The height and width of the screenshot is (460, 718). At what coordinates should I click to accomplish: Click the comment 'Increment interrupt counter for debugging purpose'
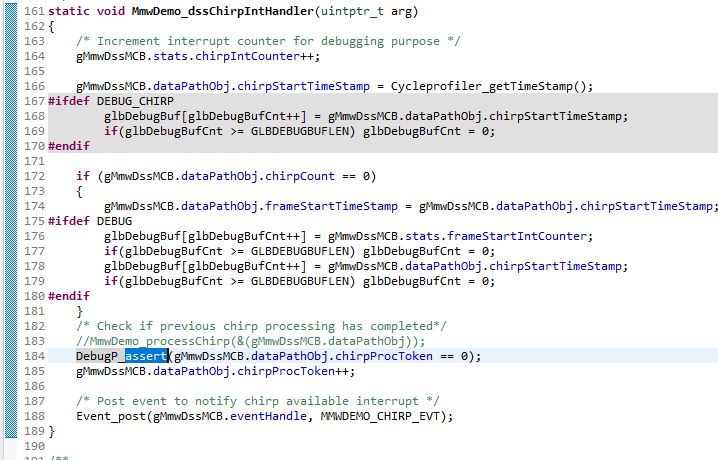[268, 41]
